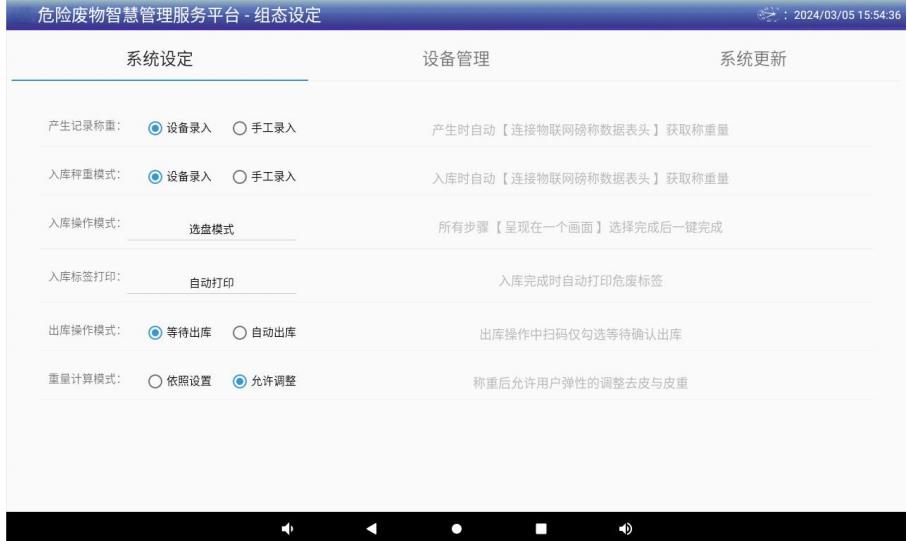Select 设备录入 for 产生记录称重

click(154, 128)
